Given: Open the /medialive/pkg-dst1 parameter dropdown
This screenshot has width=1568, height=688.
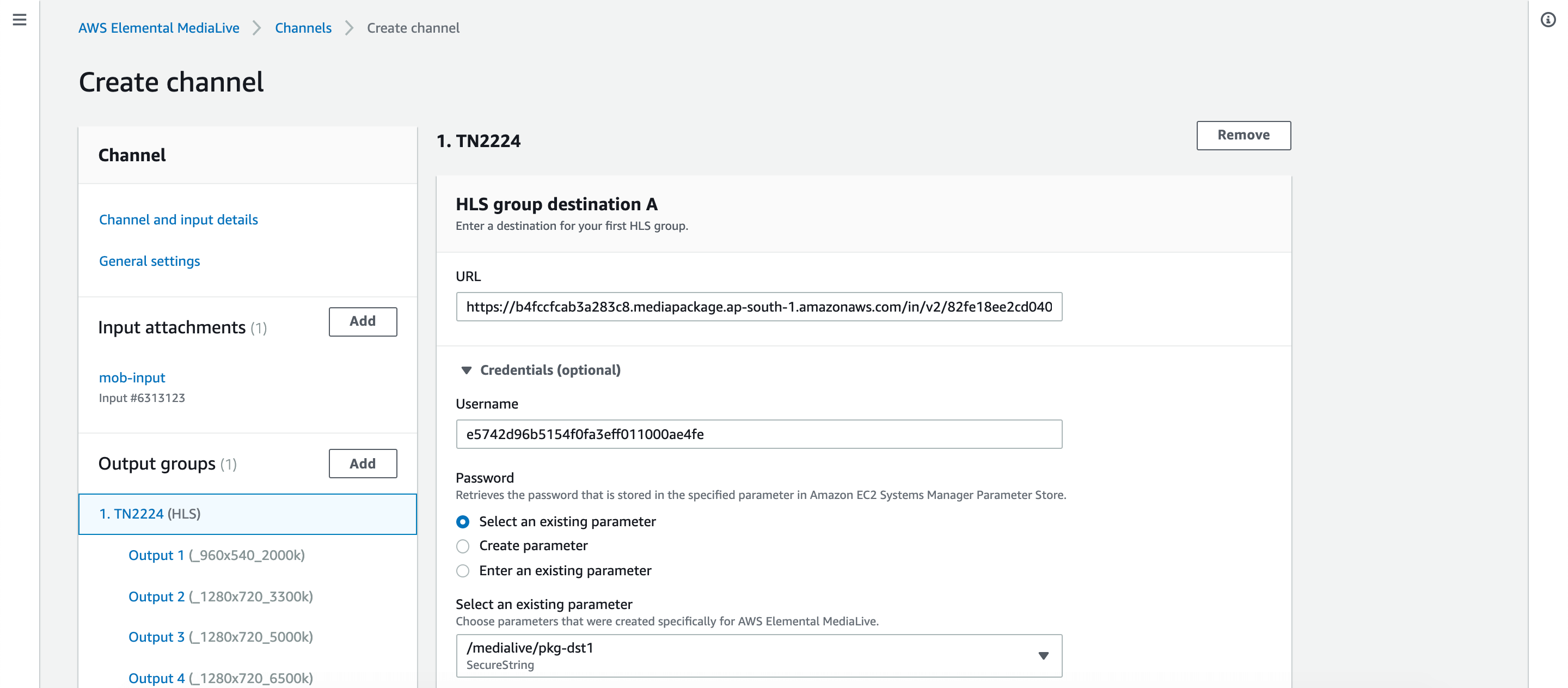Looking at the screenshot, I should tap(758, 656).
